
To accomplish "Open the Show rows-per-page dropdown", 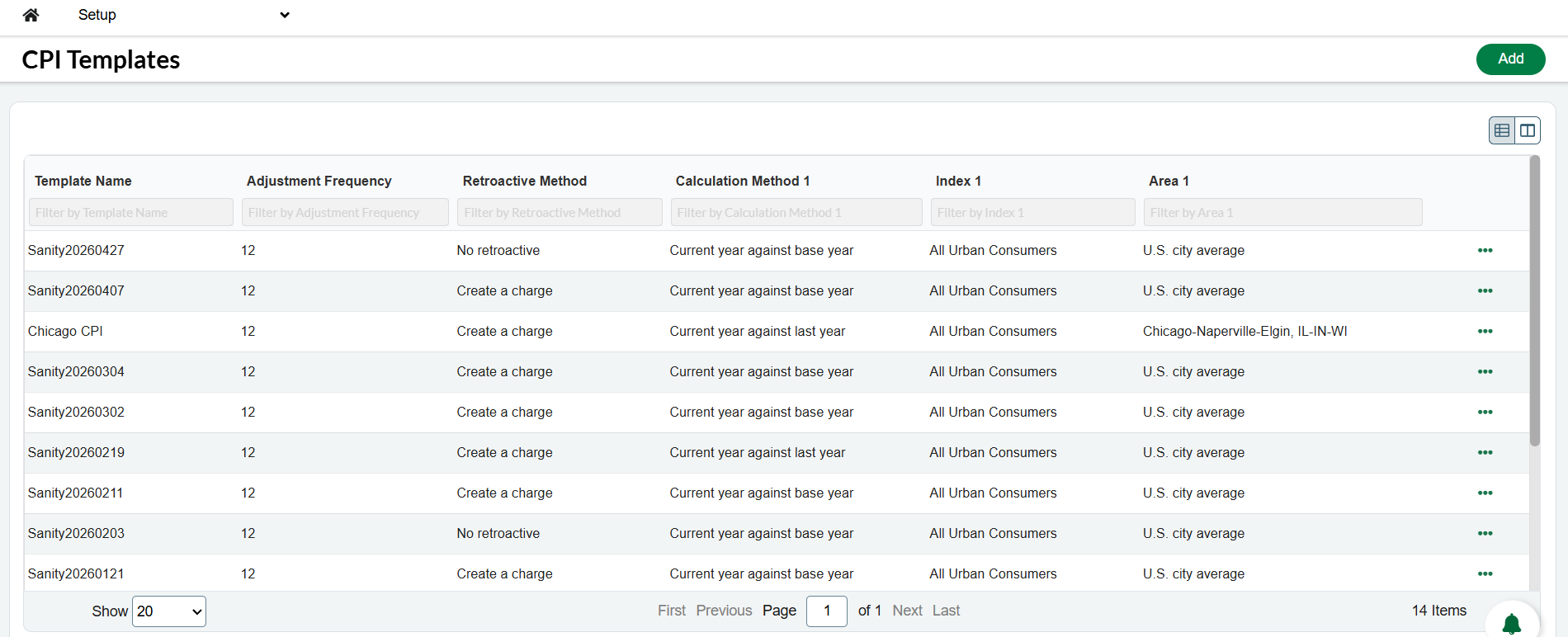I will coord(169,611).
